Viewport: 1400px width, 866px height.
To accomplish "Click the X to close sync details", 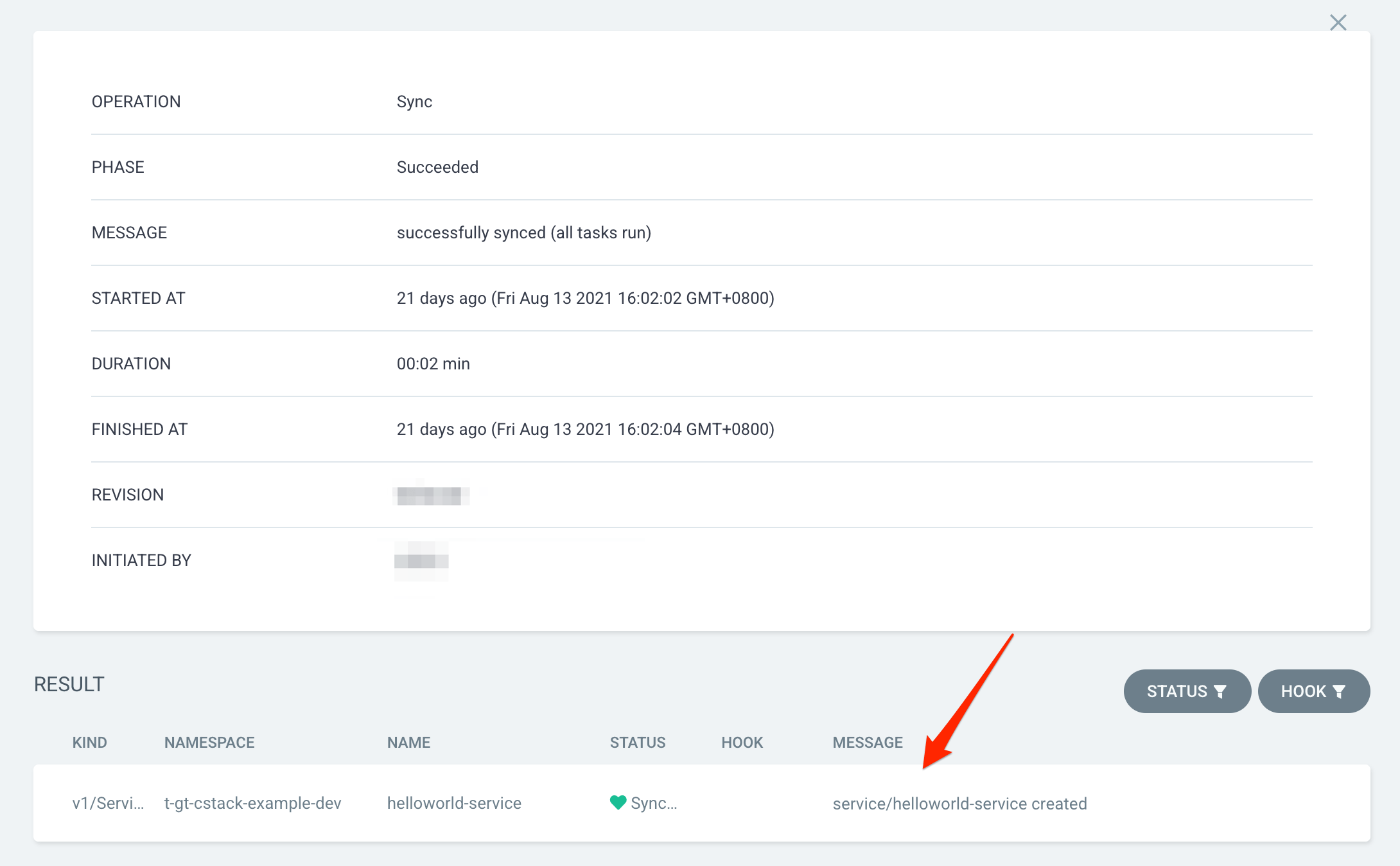I will click(x=1338, y=22).
